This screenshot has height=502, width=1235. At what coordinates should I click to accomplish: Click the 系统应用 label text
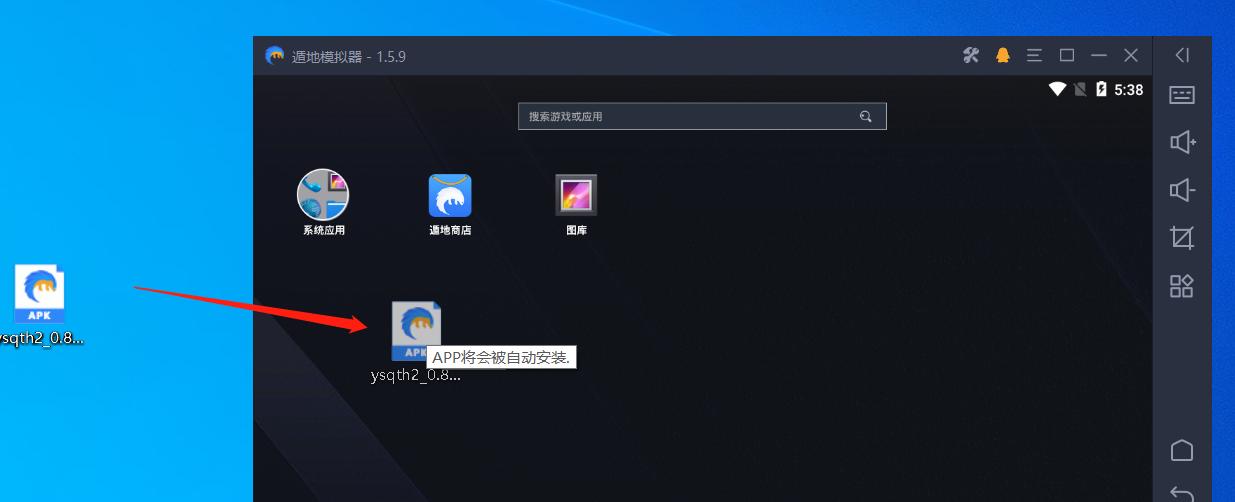(324, 230)
